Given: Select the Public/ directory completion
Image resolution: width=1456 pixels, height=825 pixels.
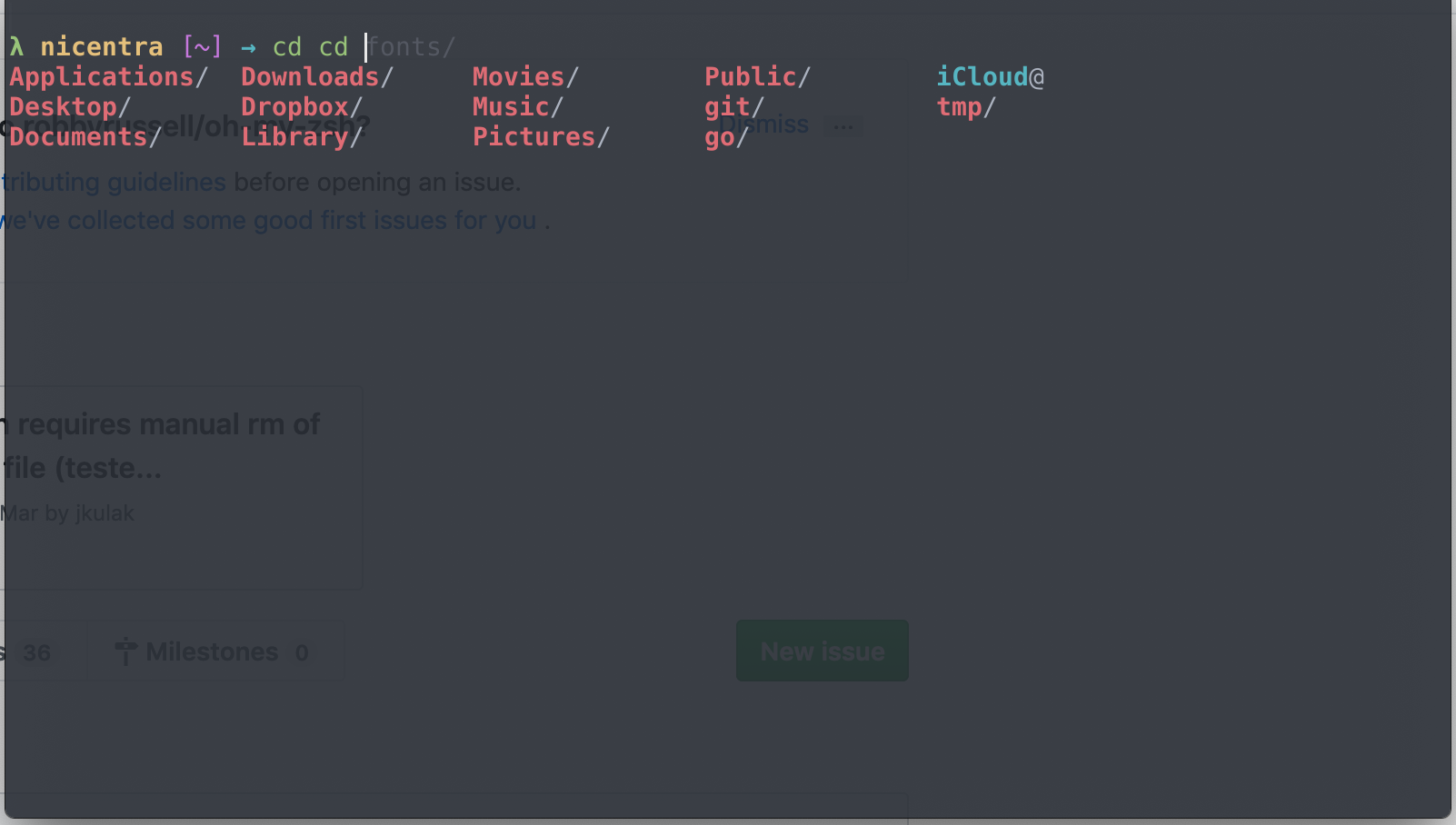Looking at the screenshot, I should [x=751, y=76].
